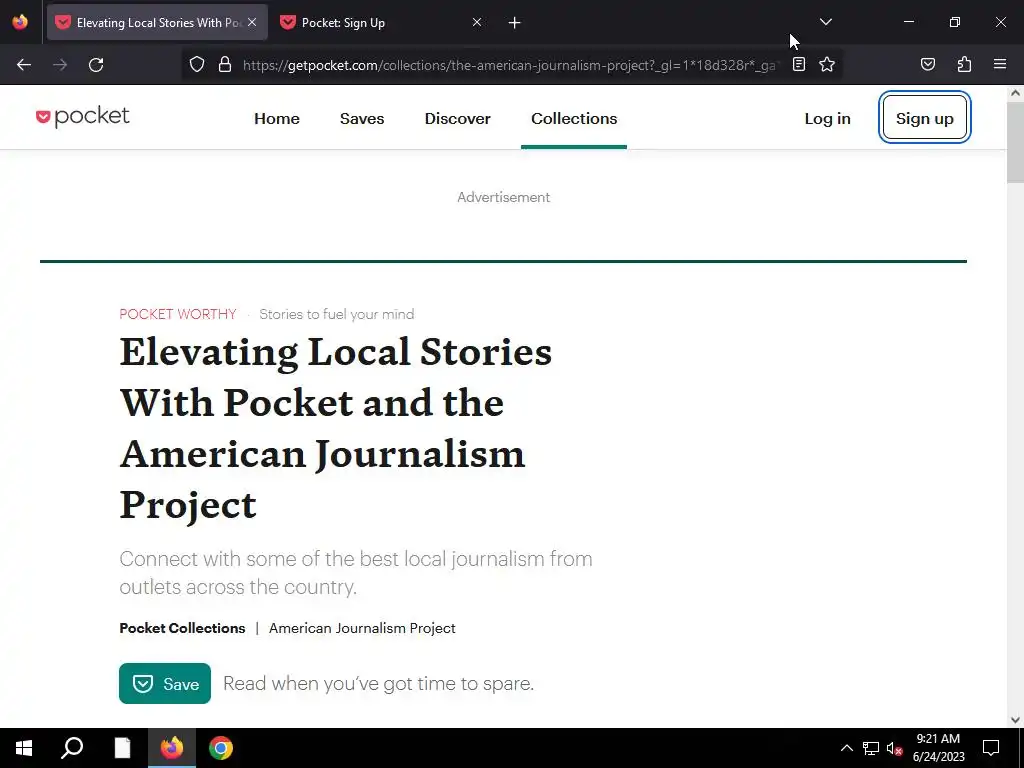The height and width of the screenshot is (768, 1024).
Task: Click the Elevating Local Stories headline
Action: tap(336, 428)
